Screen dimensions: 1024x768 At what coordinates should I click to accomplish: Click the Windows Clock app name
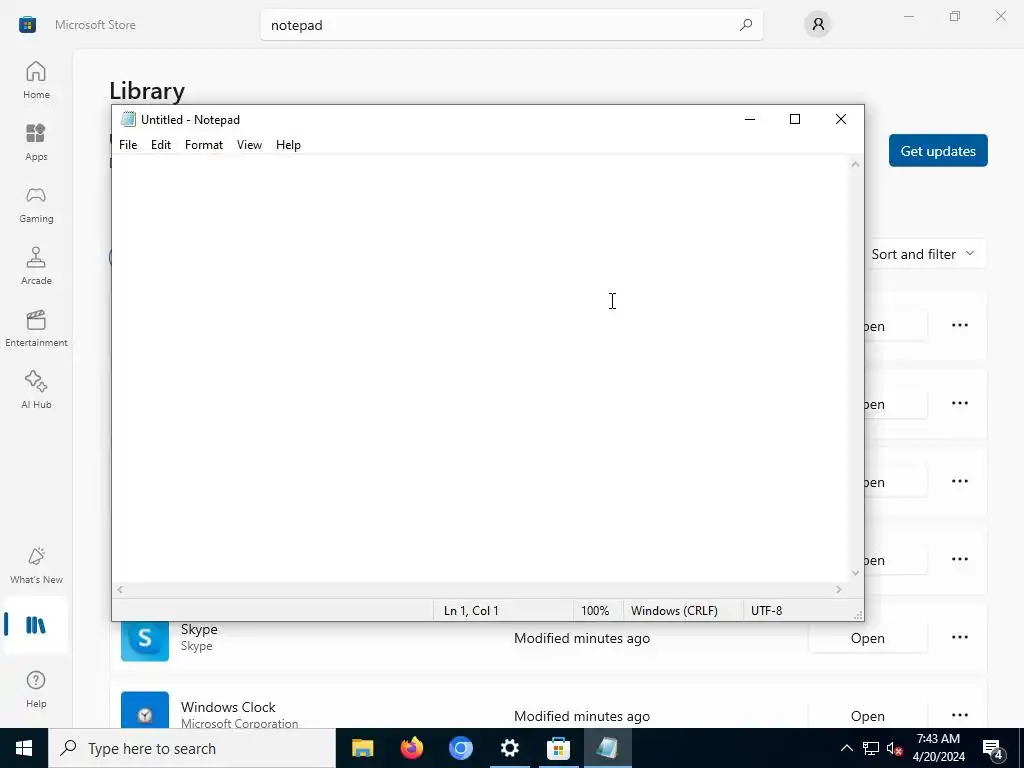[228, 707]
